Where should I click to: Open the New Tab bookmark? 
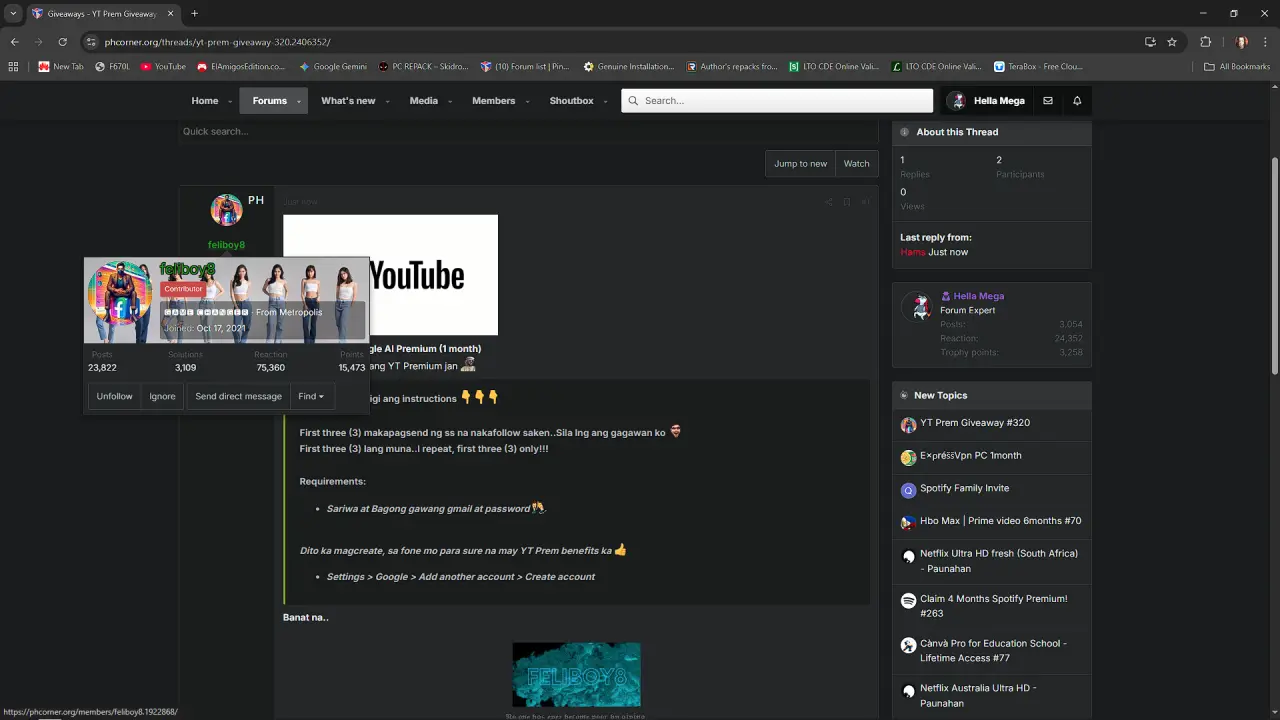point(61,67)
